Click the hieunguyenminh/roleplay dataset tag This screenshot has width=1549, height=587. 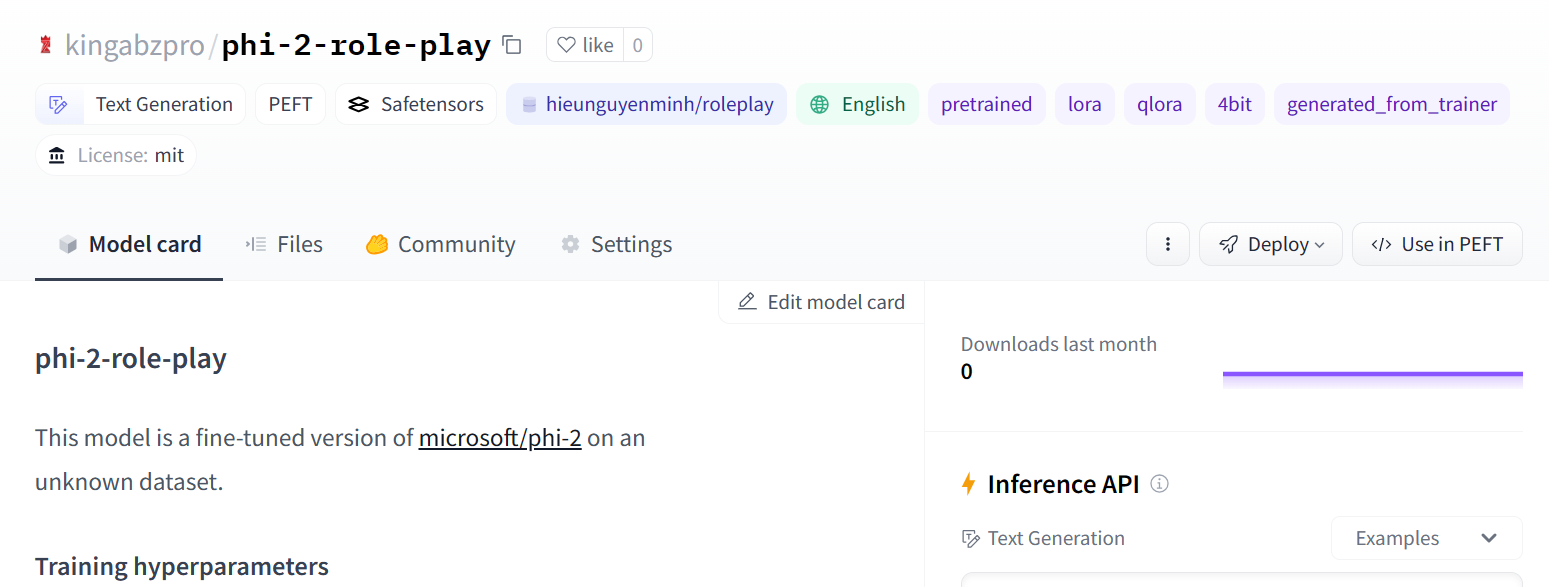[646, 104]
